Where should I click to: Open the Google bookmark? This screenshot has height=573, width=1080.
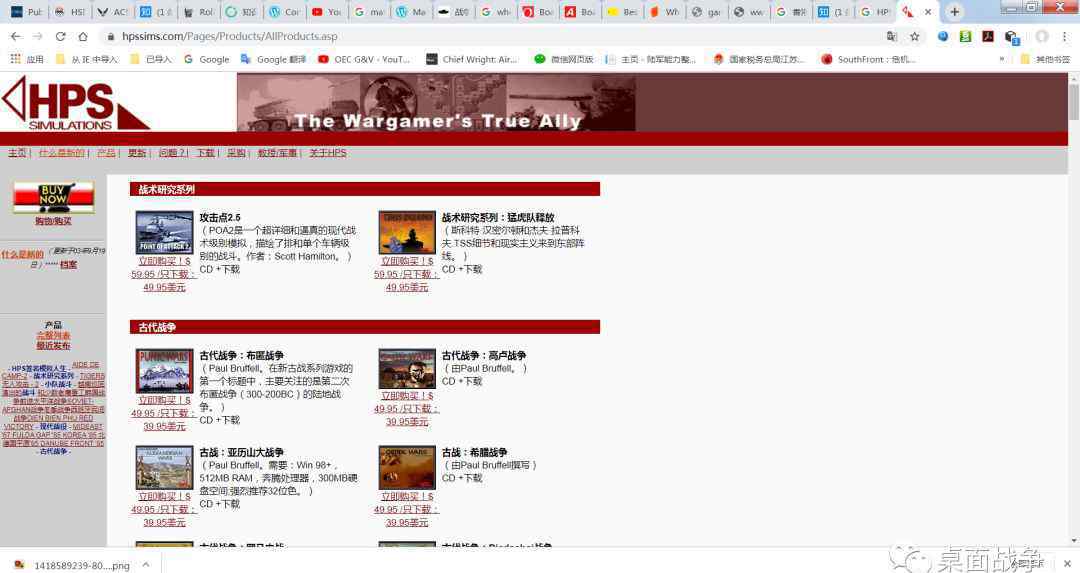tap(207, 59)
